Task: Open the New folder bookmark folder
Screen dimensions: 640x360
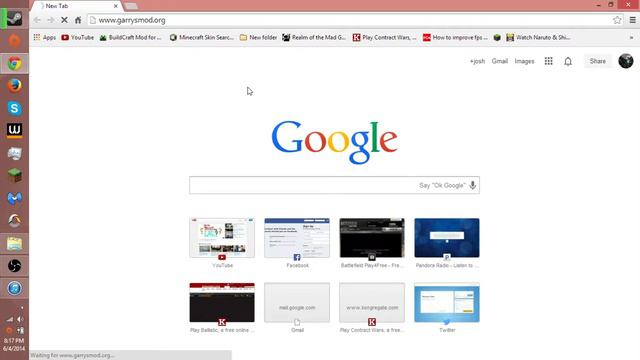Action: [x=258, y=37]
